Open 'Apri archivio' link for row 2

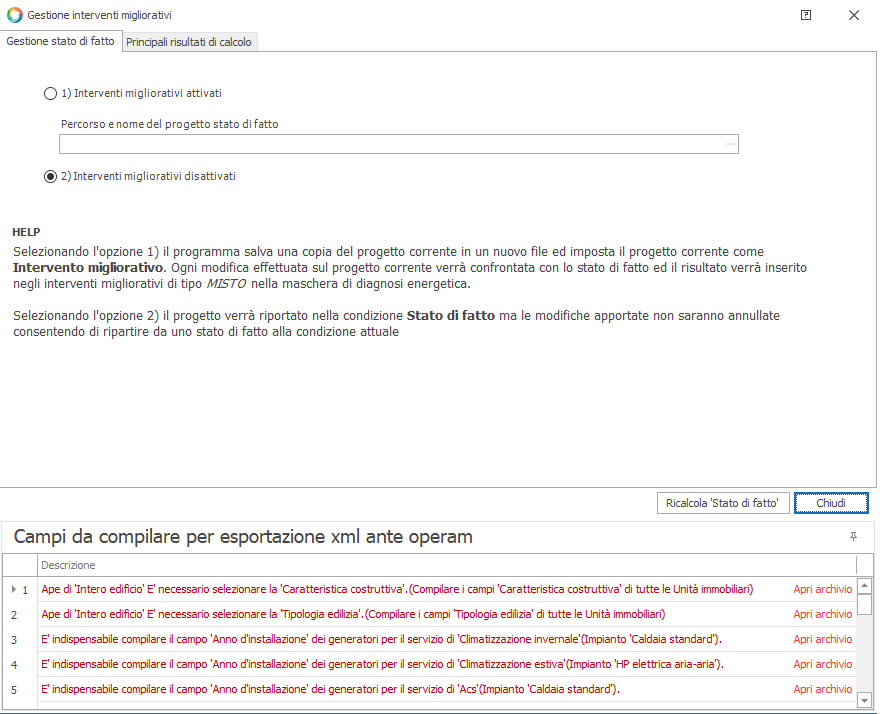pos(822,614)
